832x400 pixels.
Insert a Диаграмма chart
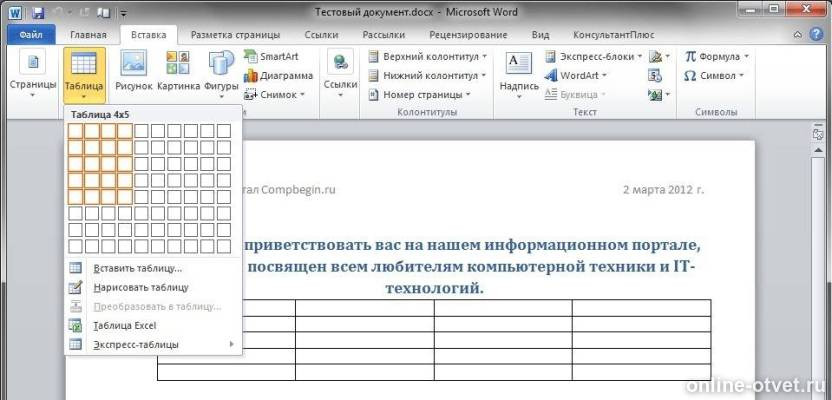pos(279,75)
